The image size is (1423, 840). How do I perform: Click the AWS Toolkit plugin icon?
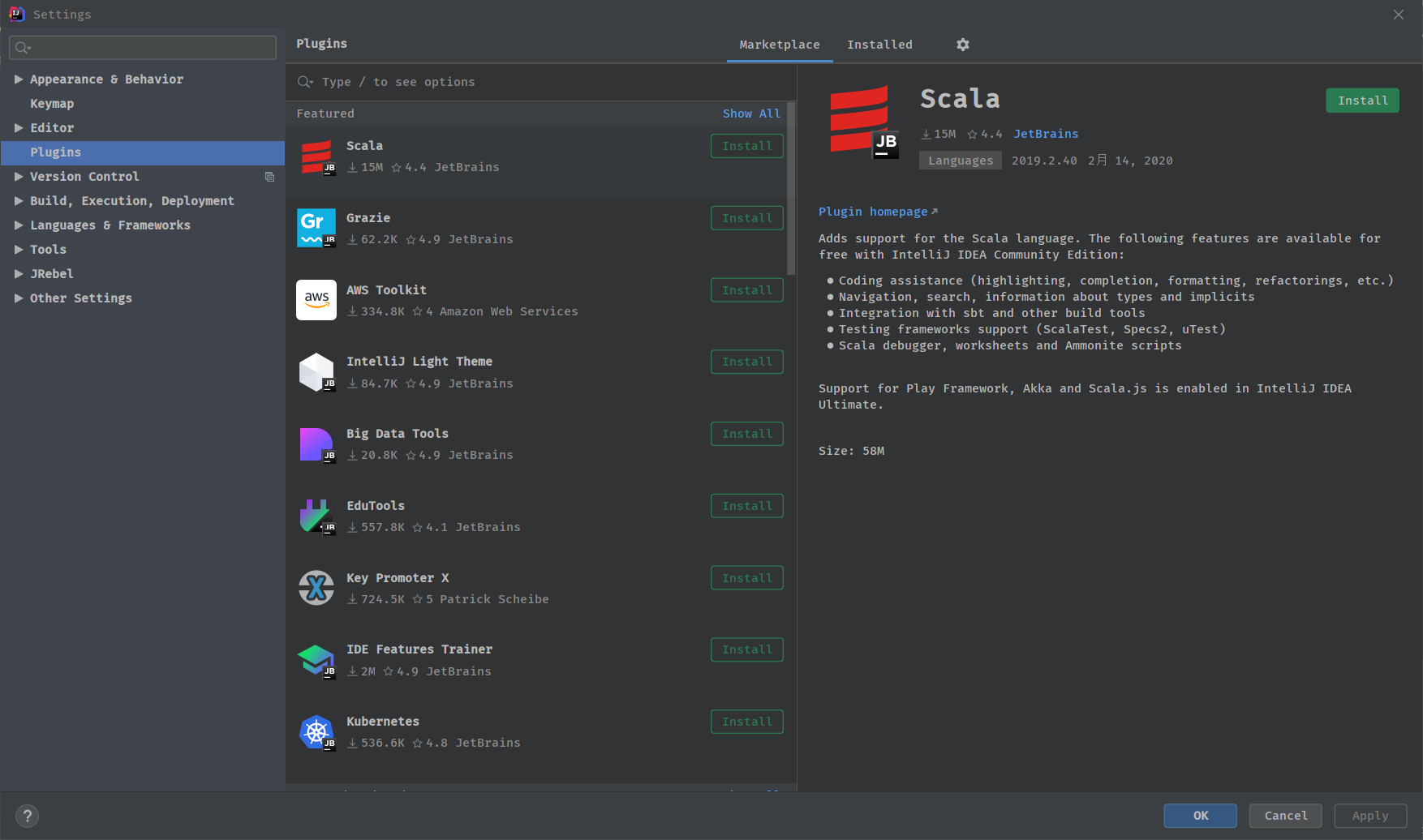click(x=316, y=300)
